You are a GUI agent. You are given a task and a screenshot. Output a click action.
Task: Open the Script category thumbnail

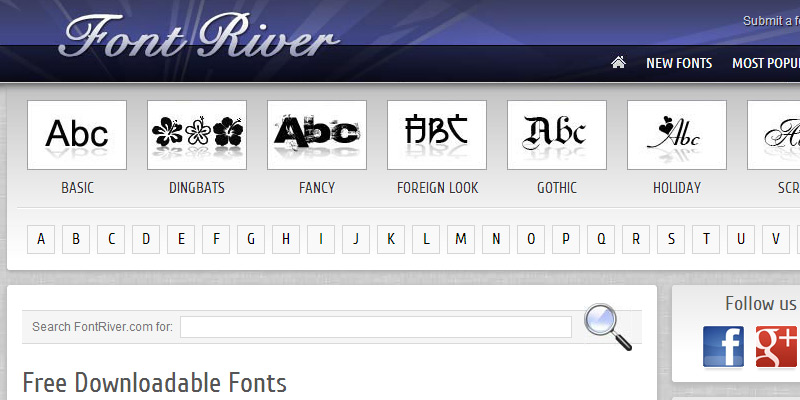[773, 135]
